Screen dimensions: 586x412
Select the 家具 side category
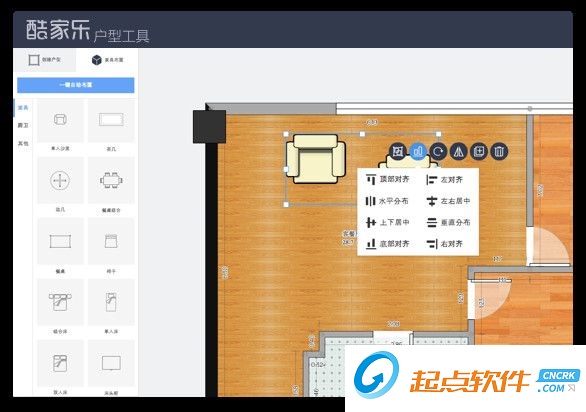point(23,108)
